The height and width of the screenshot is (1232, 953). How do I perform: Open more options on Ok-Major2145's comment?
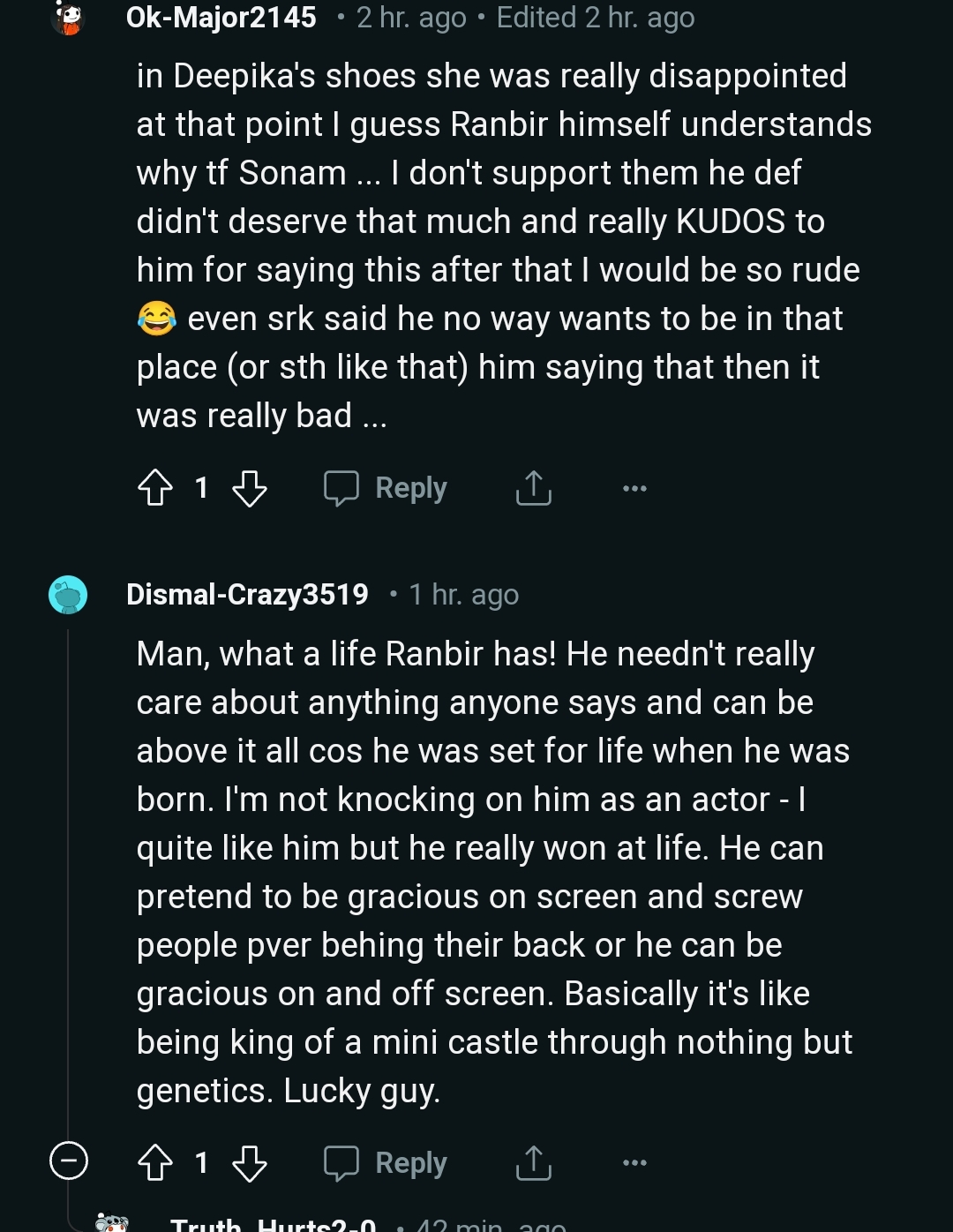click(x=634, y=488)
